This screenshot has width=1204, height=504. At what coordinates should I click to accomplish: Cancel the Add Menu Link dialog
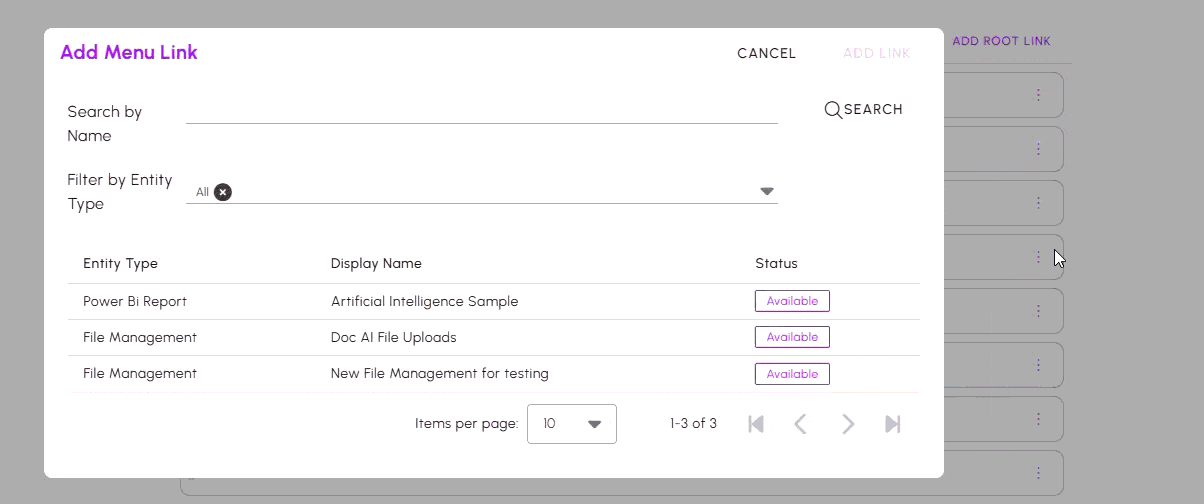click(766, 54)
